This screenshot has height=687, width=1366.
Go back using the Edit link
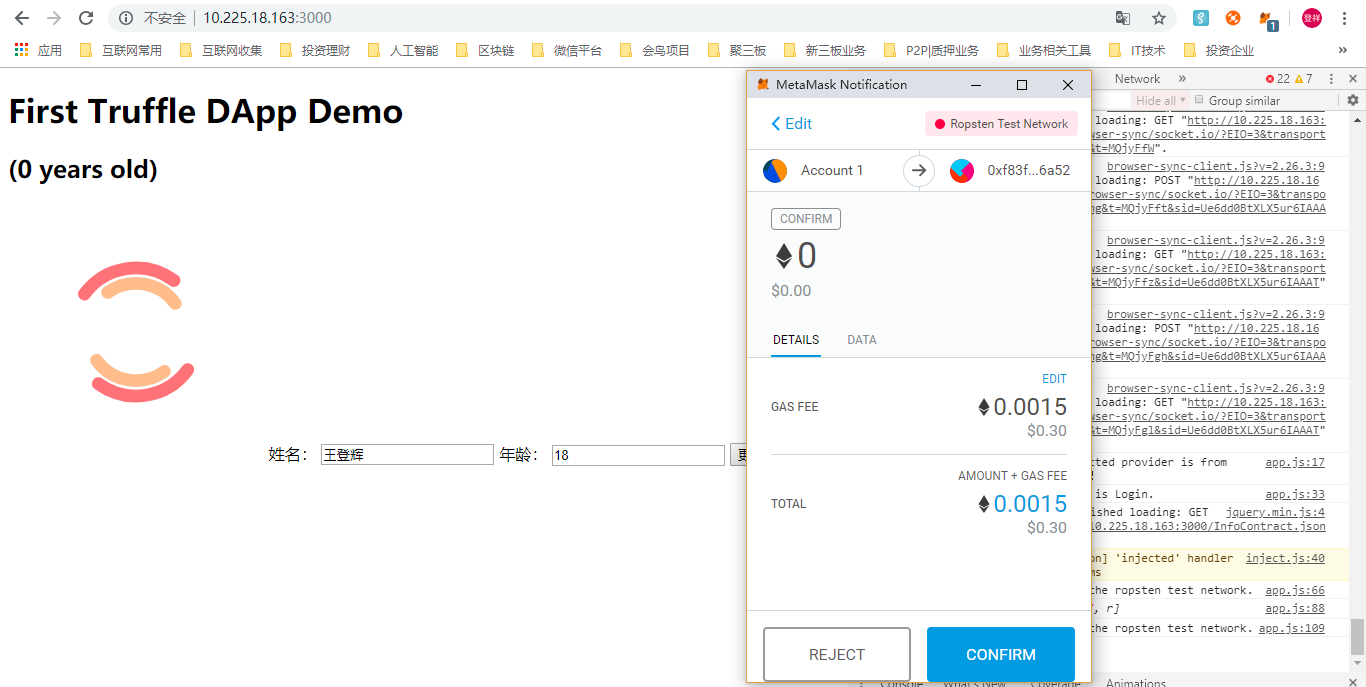click(791, 124)
